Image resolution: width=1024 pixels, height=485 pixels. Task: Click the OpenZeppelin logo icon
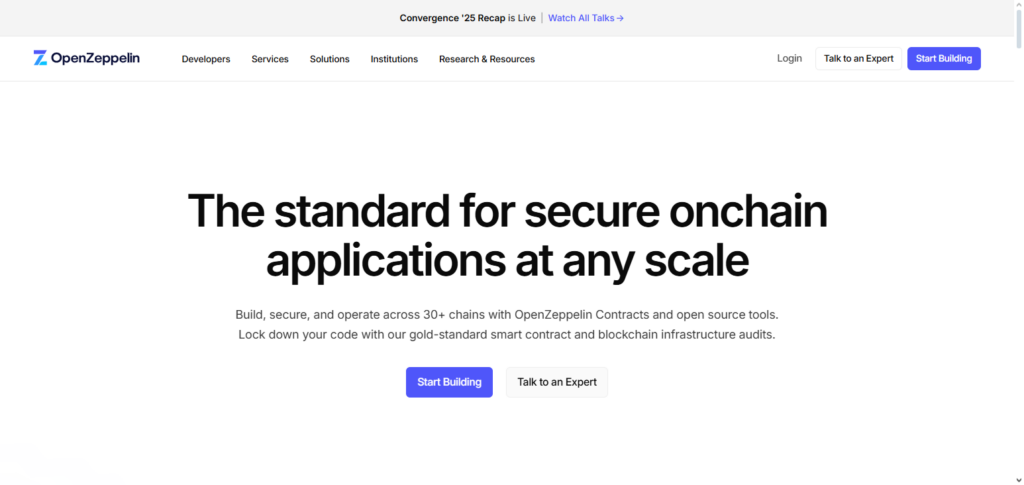coord(40,58)
